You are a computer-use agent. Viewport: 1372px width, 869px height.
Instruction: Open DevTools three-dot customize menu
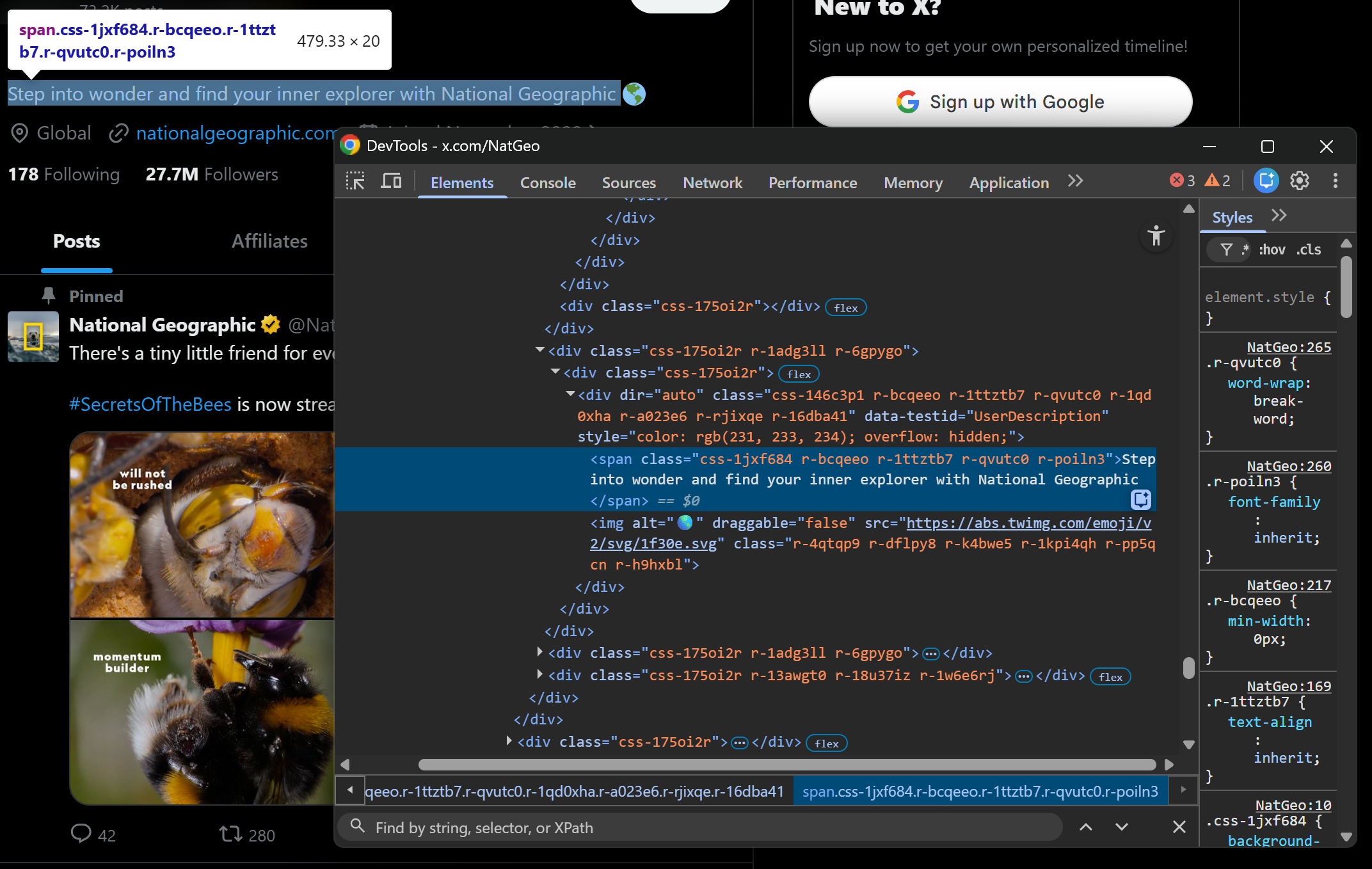coord(1336,180)
